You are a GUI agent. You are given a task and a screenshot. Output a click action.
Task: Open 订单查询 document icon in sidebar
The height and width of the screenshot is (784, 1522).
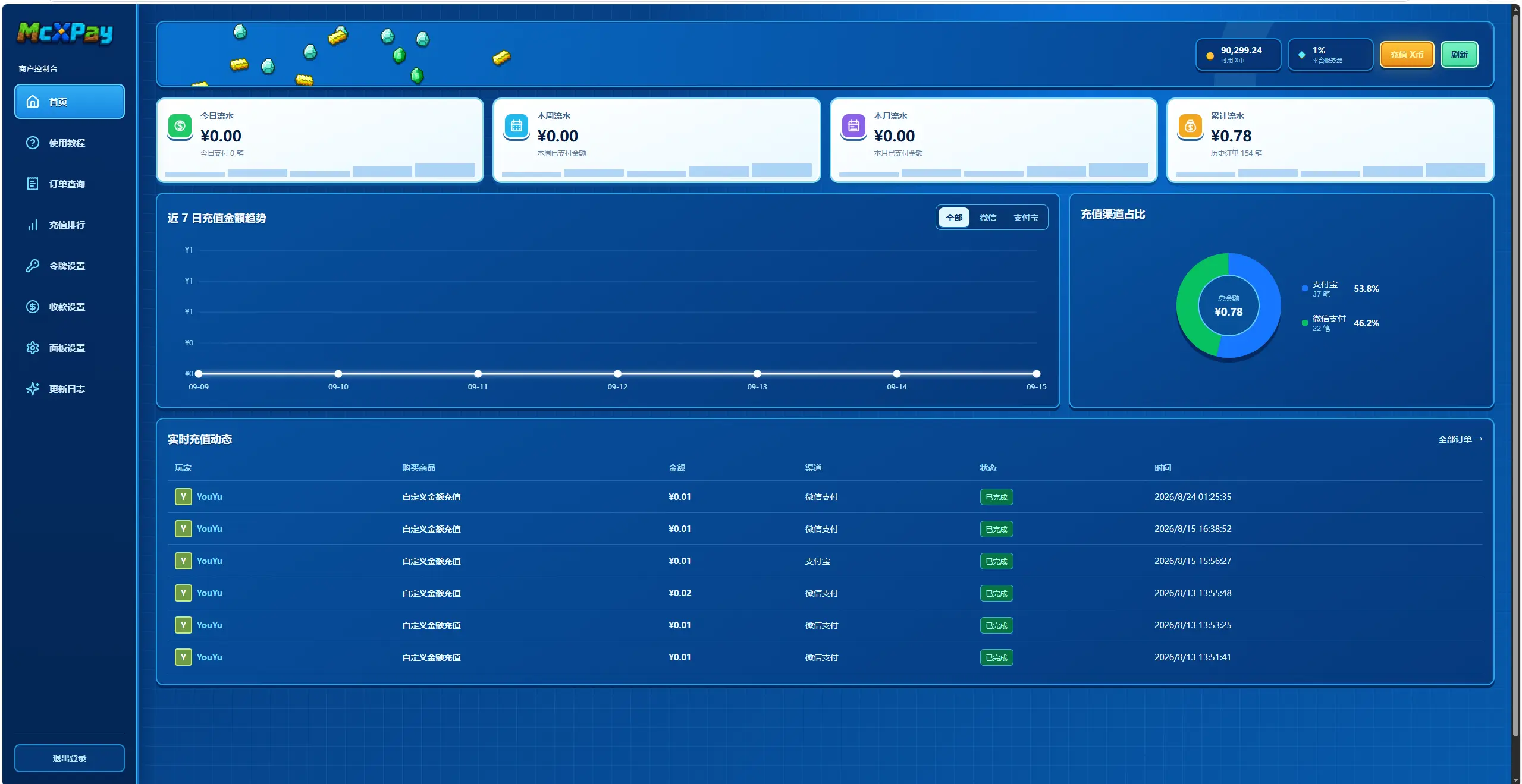point(33,184)
